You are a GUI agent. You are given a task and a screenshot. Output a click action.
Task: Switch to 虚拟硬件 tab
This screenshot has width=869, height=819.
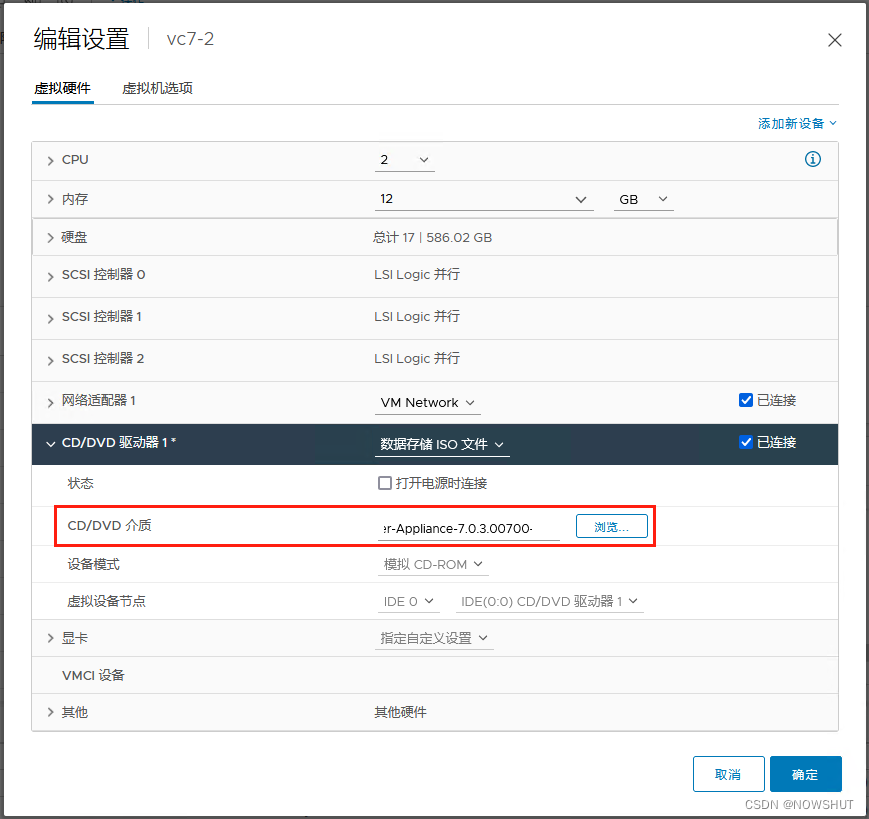point(63,89)
